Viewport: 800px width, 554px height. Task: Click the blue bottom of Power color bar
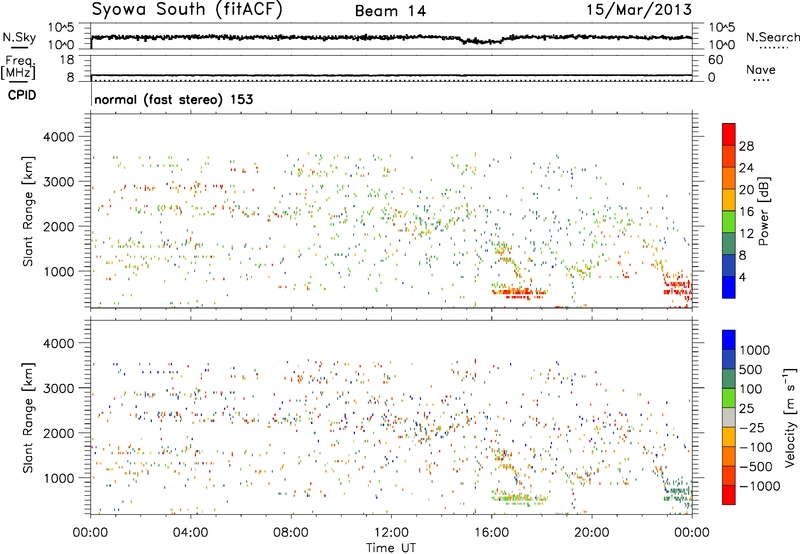729,287
